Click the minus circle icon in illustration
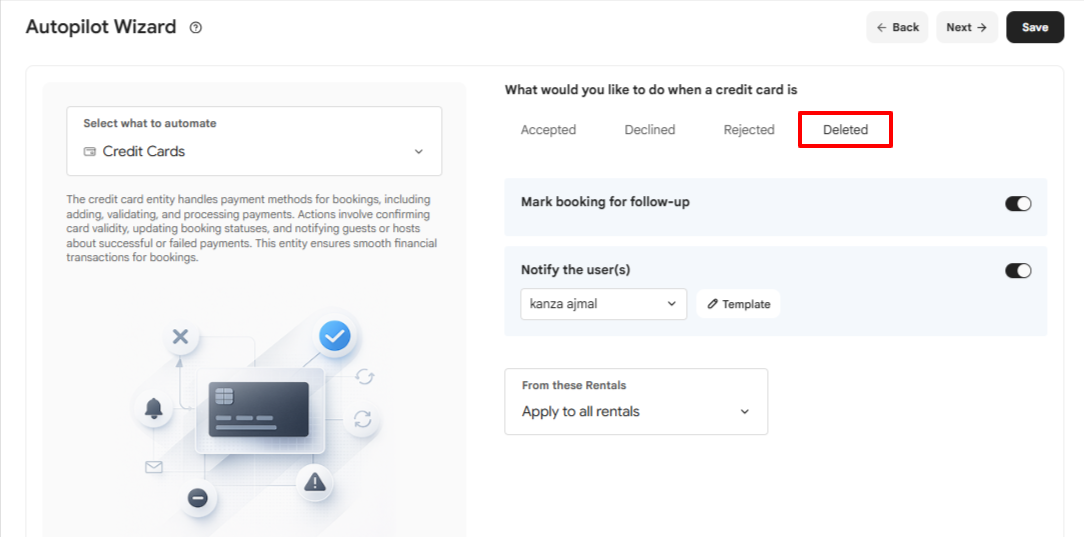 [x=198, y=498]
